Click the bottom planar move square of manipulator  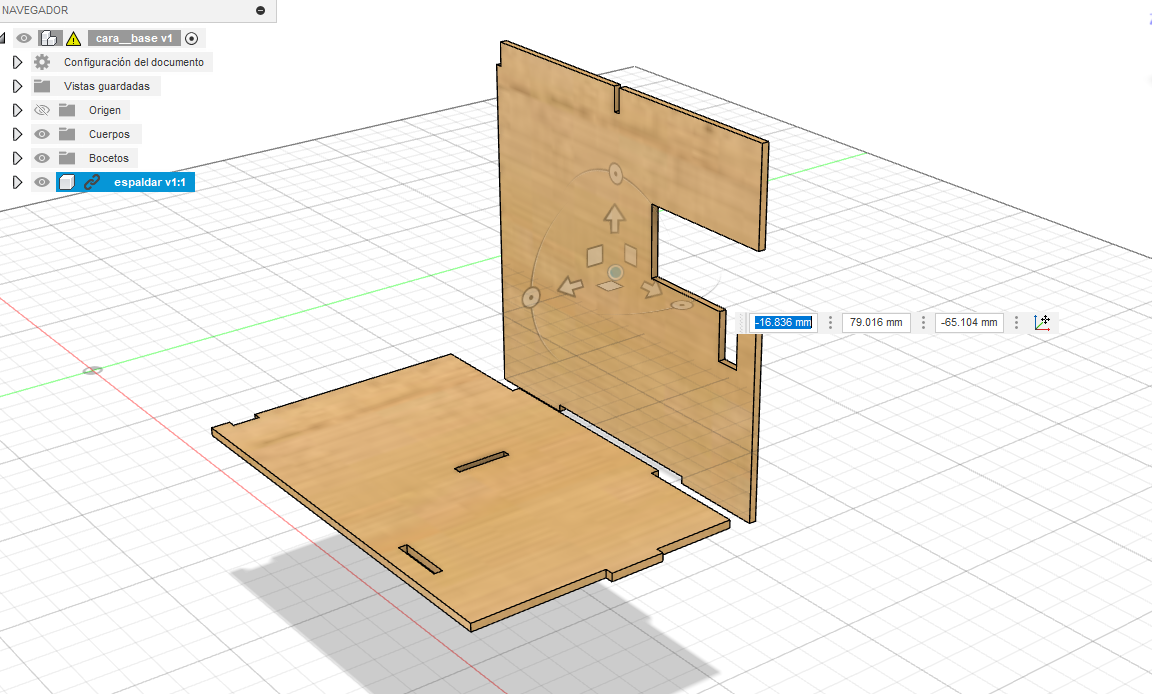point(610,286)
